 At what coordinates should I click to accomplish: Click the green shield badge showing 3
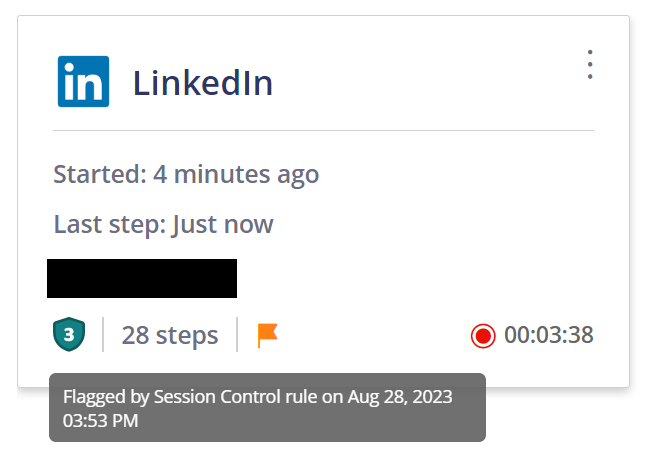(x=69, y=335)
